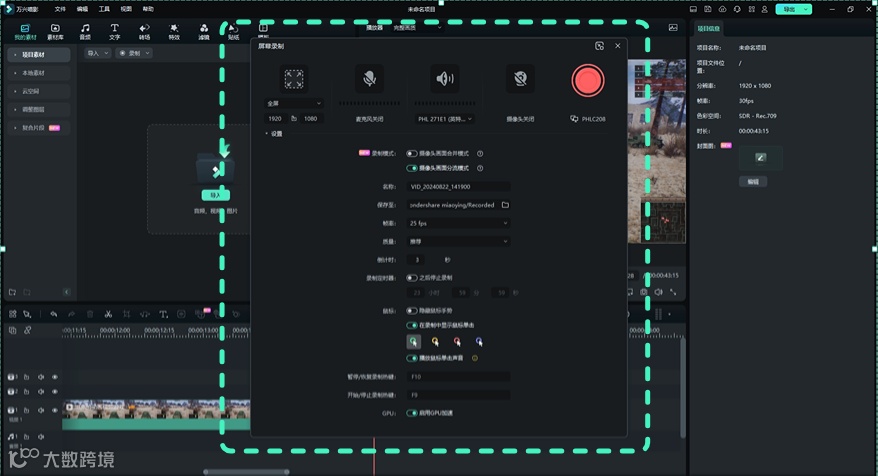Image resolution: width=878 pixels, height=476 pixels.
Task: Click the edit thumbnail pencil icon in project info
Action: [x=760, y=158]
